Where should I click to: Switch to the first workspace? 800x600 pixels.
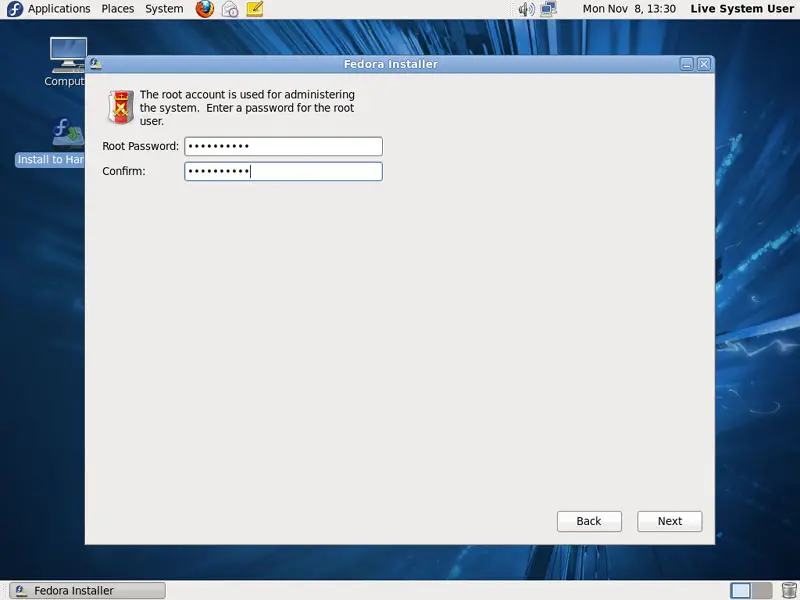[x=741, y=590]
